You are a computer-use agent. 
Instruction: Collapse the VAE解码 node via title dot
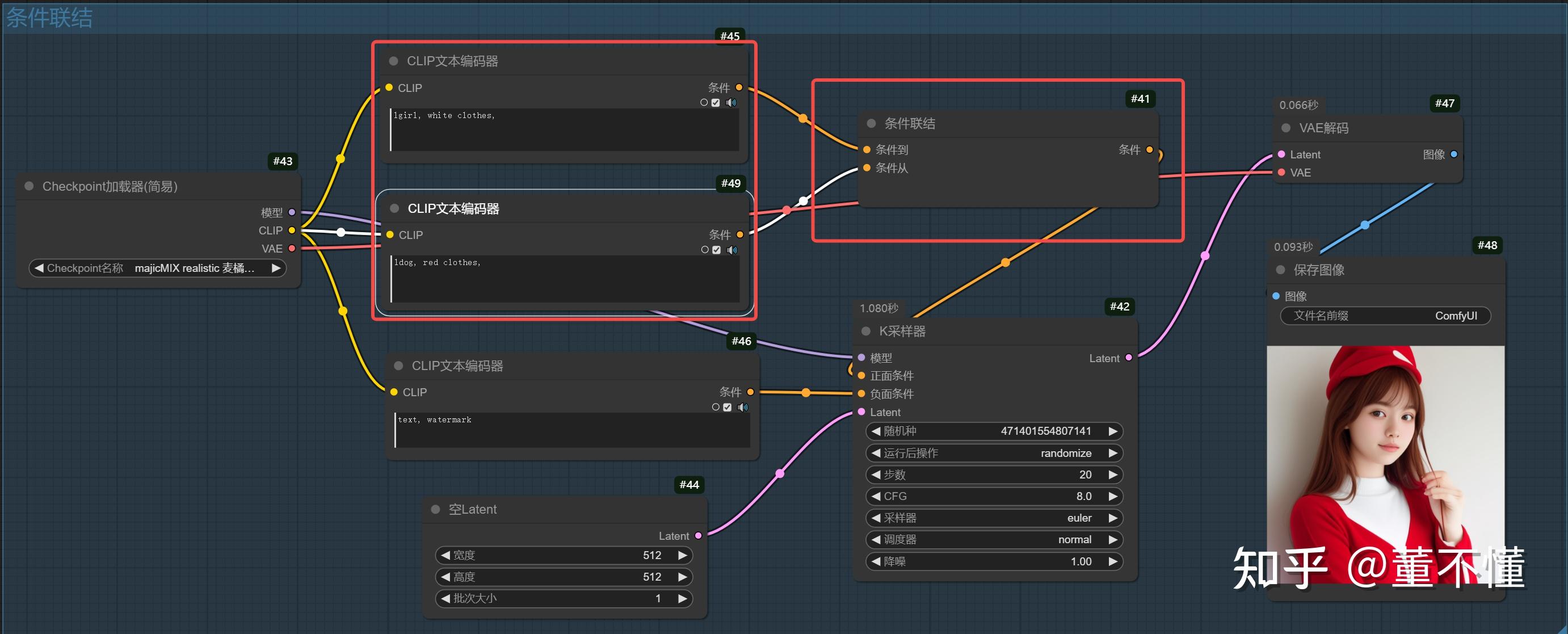[1285, 128]
